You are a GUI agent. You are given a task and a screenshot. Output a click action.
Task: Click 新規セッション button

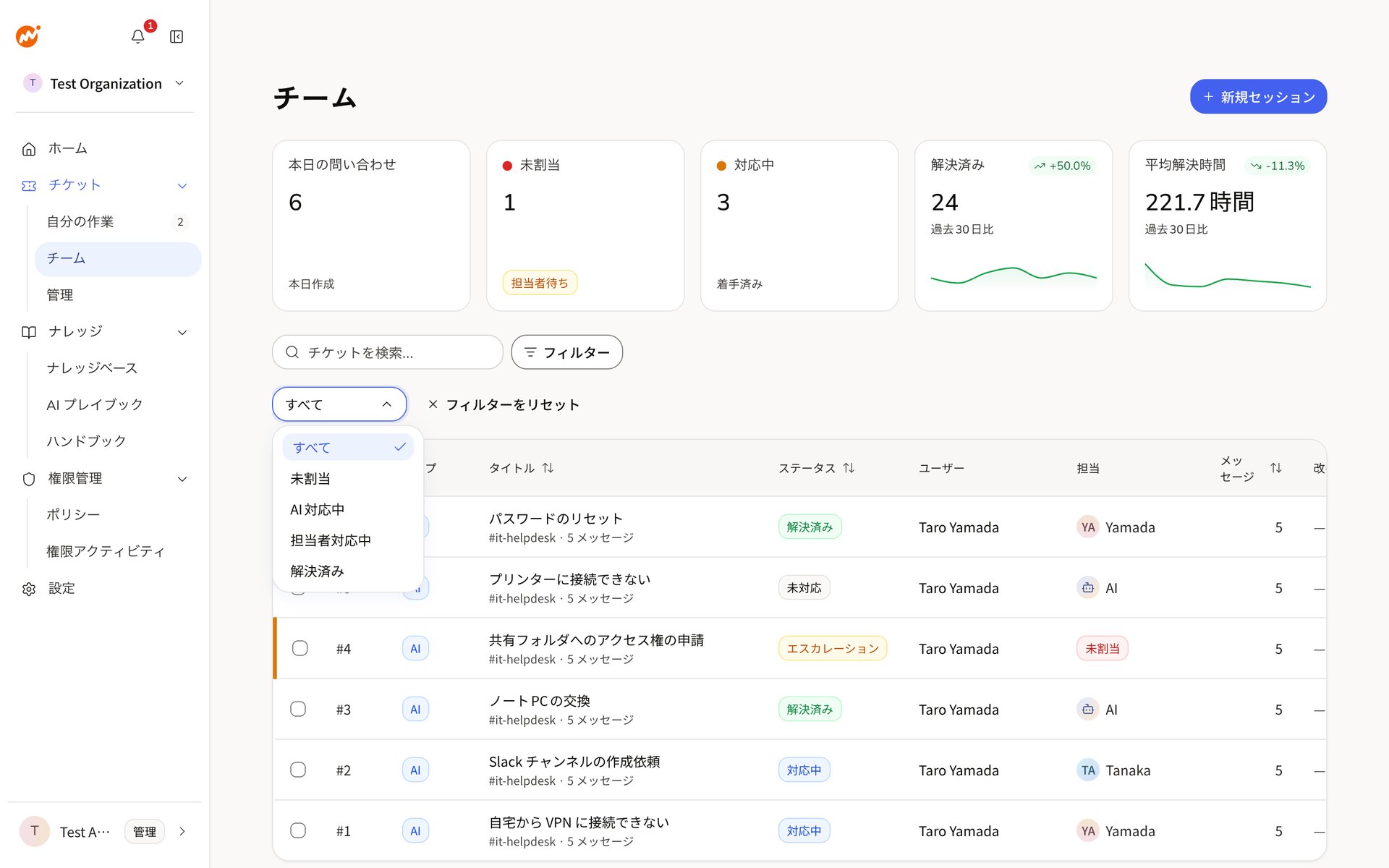[1258, 97]
